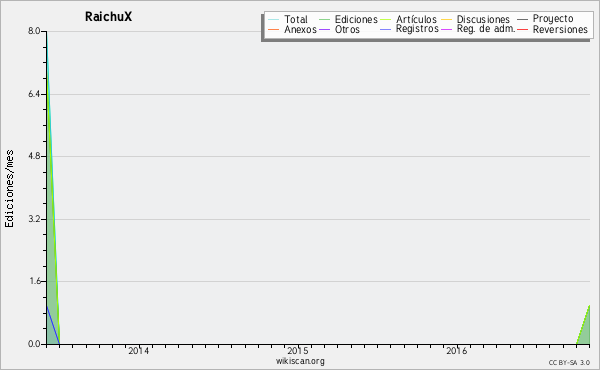Select the Total legend entry
600x370 pixels.
tap(288, 19)
